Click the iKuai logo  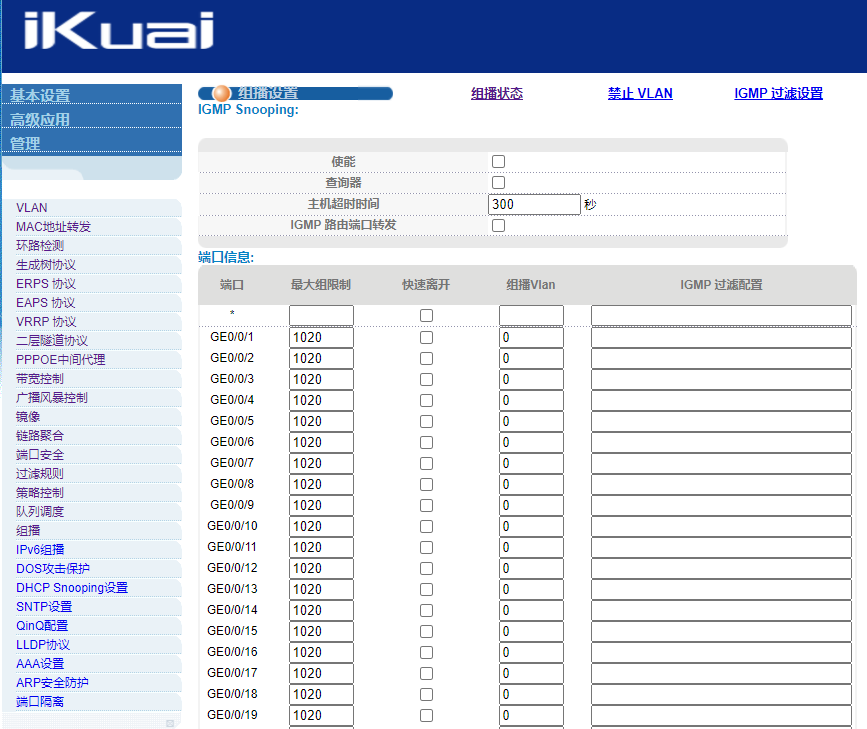119,31
